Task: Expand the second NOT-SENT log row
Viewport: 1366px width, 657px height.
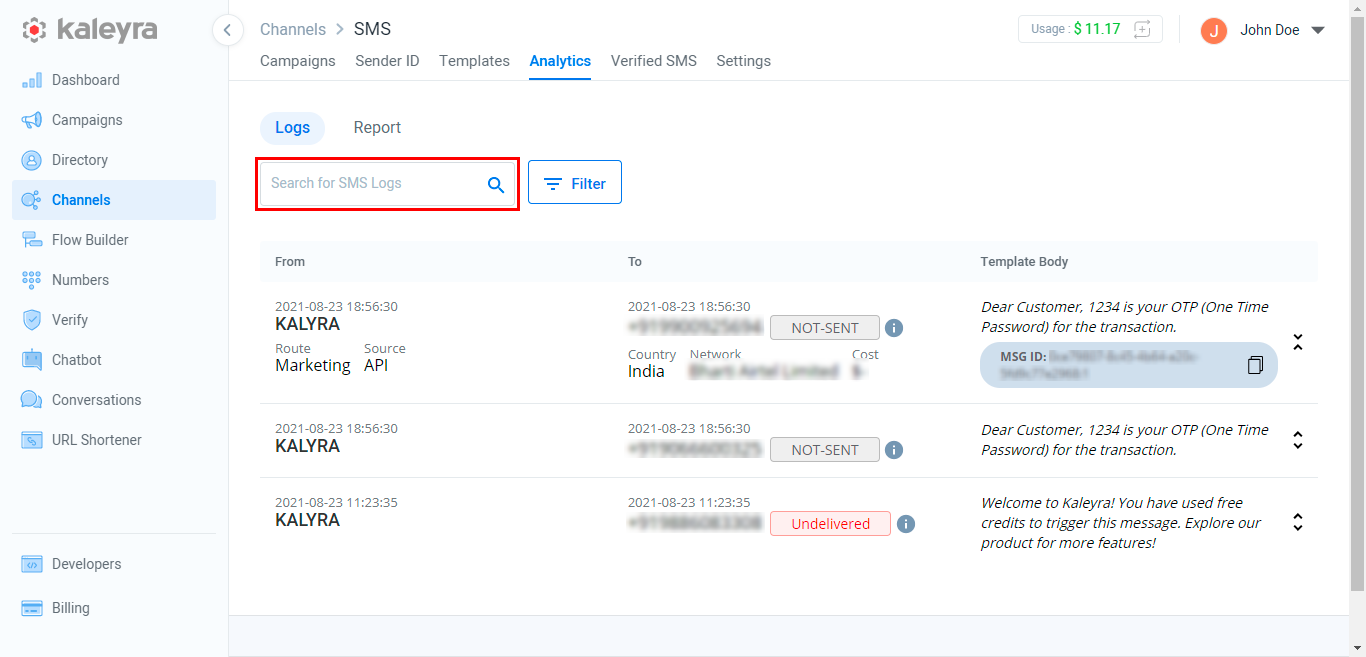Action: click(1298, 440)
